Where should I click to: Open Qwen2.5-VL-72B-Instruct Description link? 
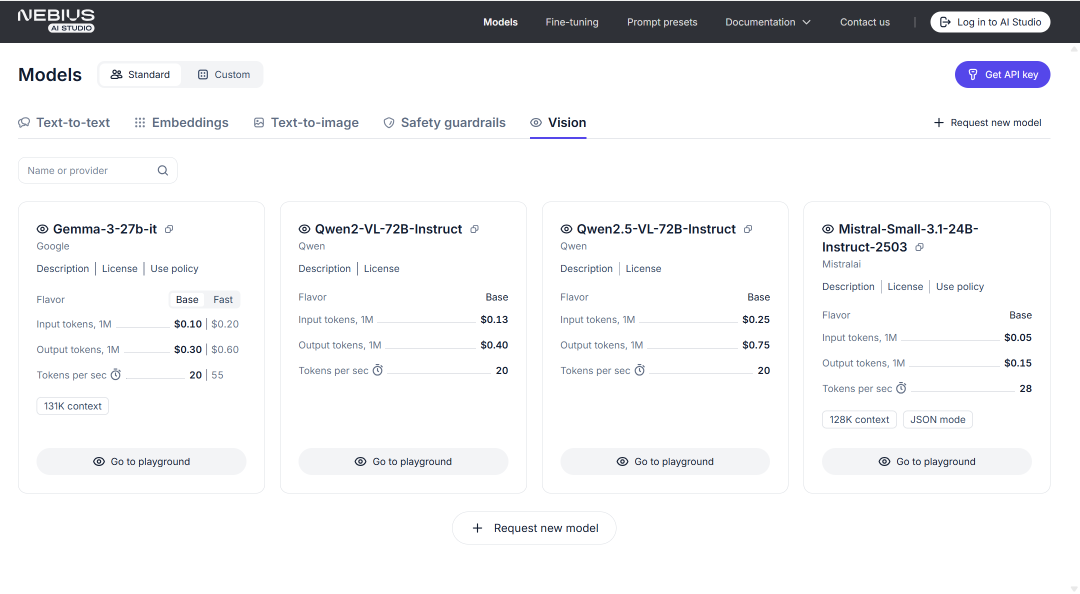586,269
